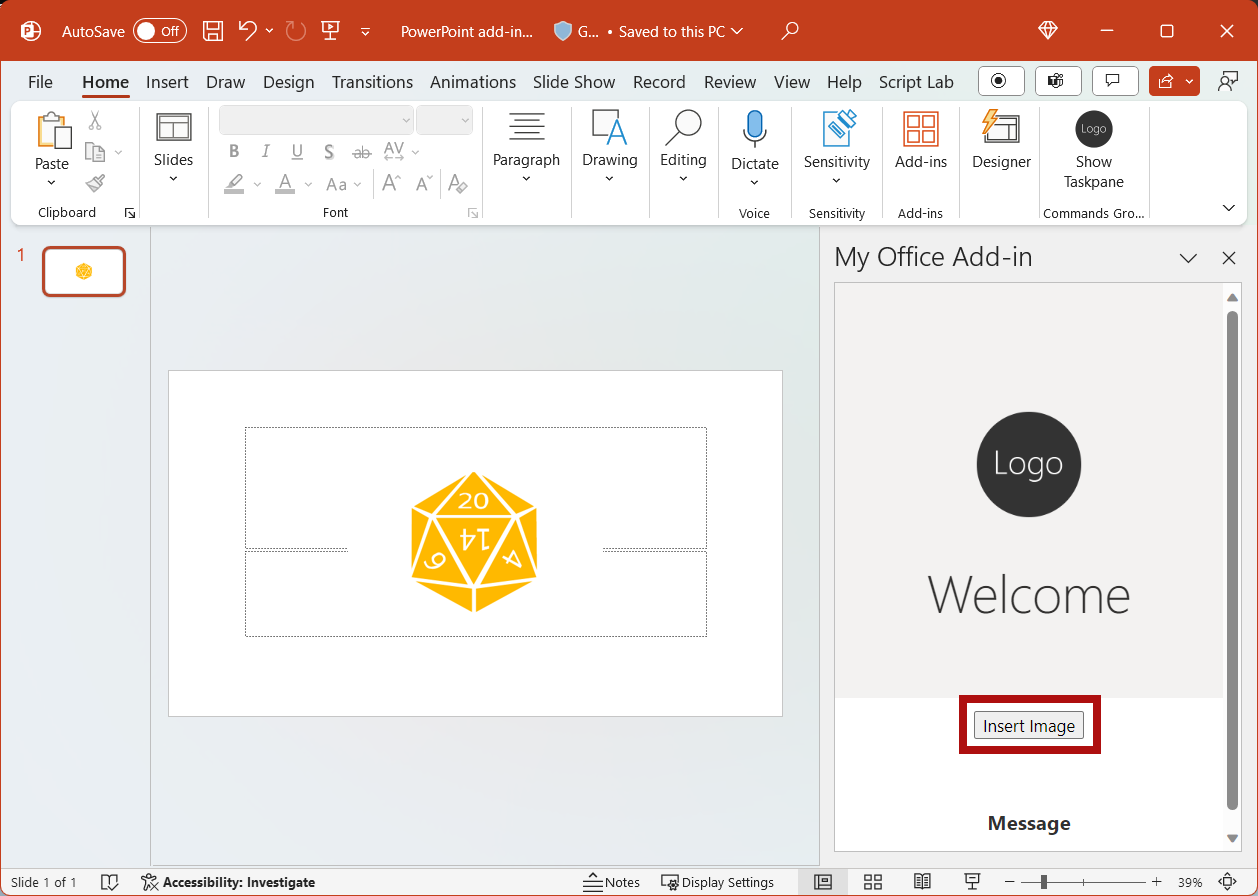Toggle text Shadow formatting
1258x896 pixels.
329,152
